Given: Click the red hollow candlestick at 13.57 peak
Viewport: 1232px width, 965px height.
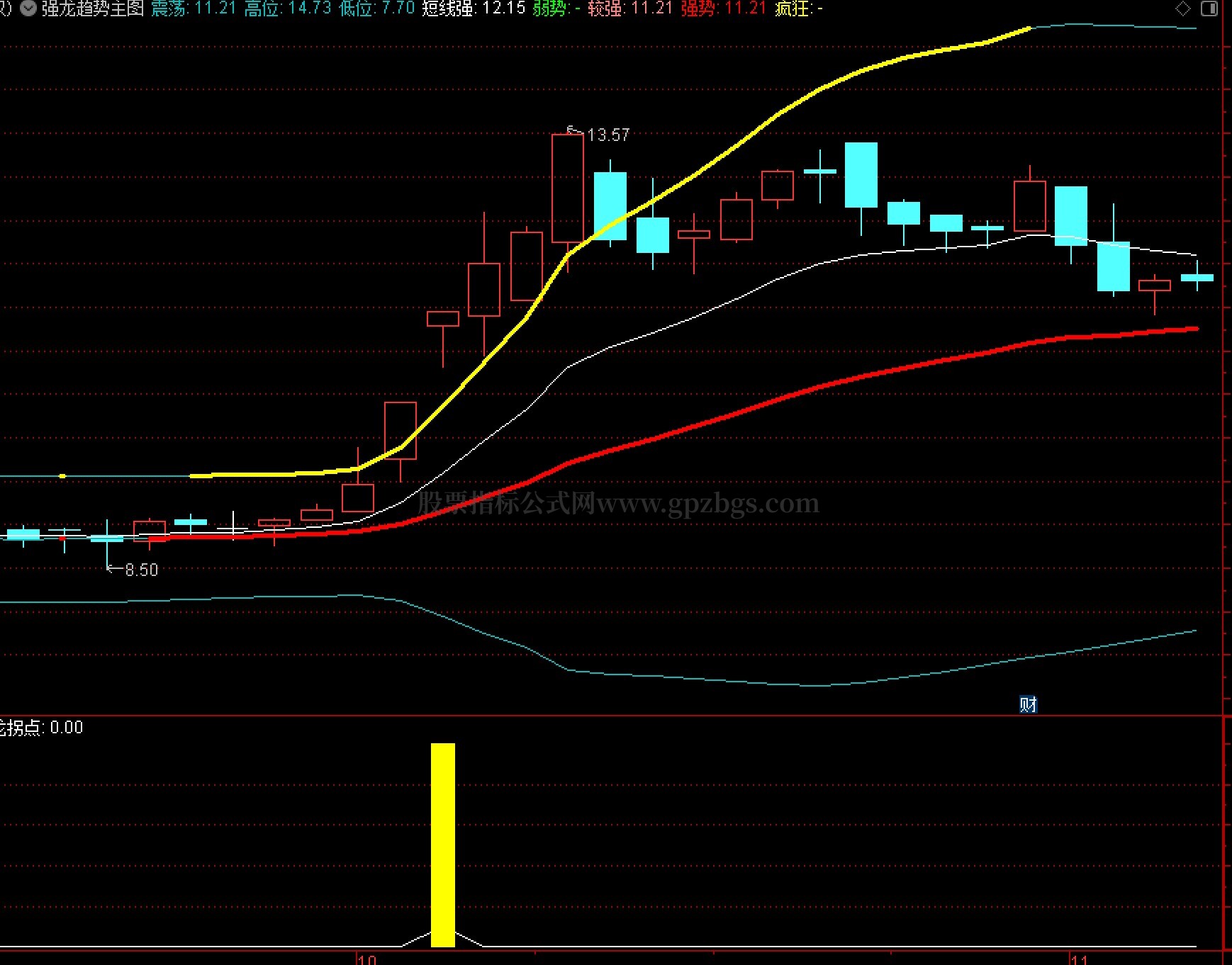Looking at the screenshot, I should click(568, 188).
